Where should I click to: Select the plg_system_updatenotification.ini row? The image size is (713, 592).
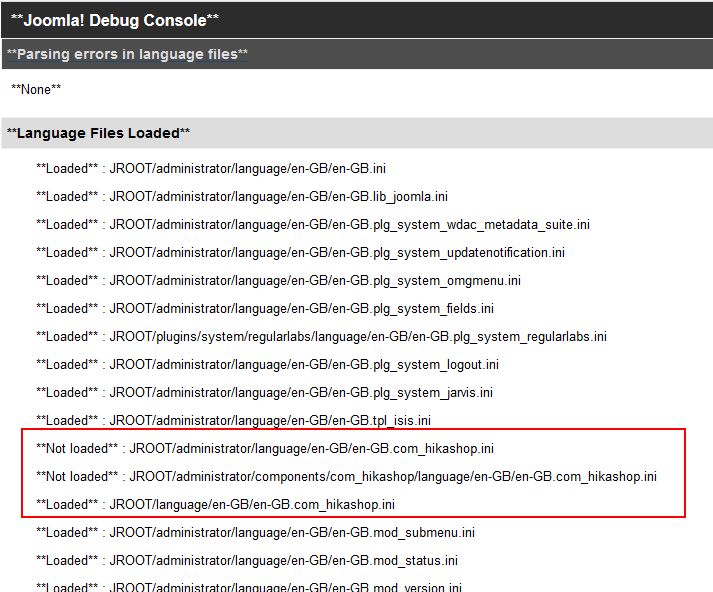300,252
